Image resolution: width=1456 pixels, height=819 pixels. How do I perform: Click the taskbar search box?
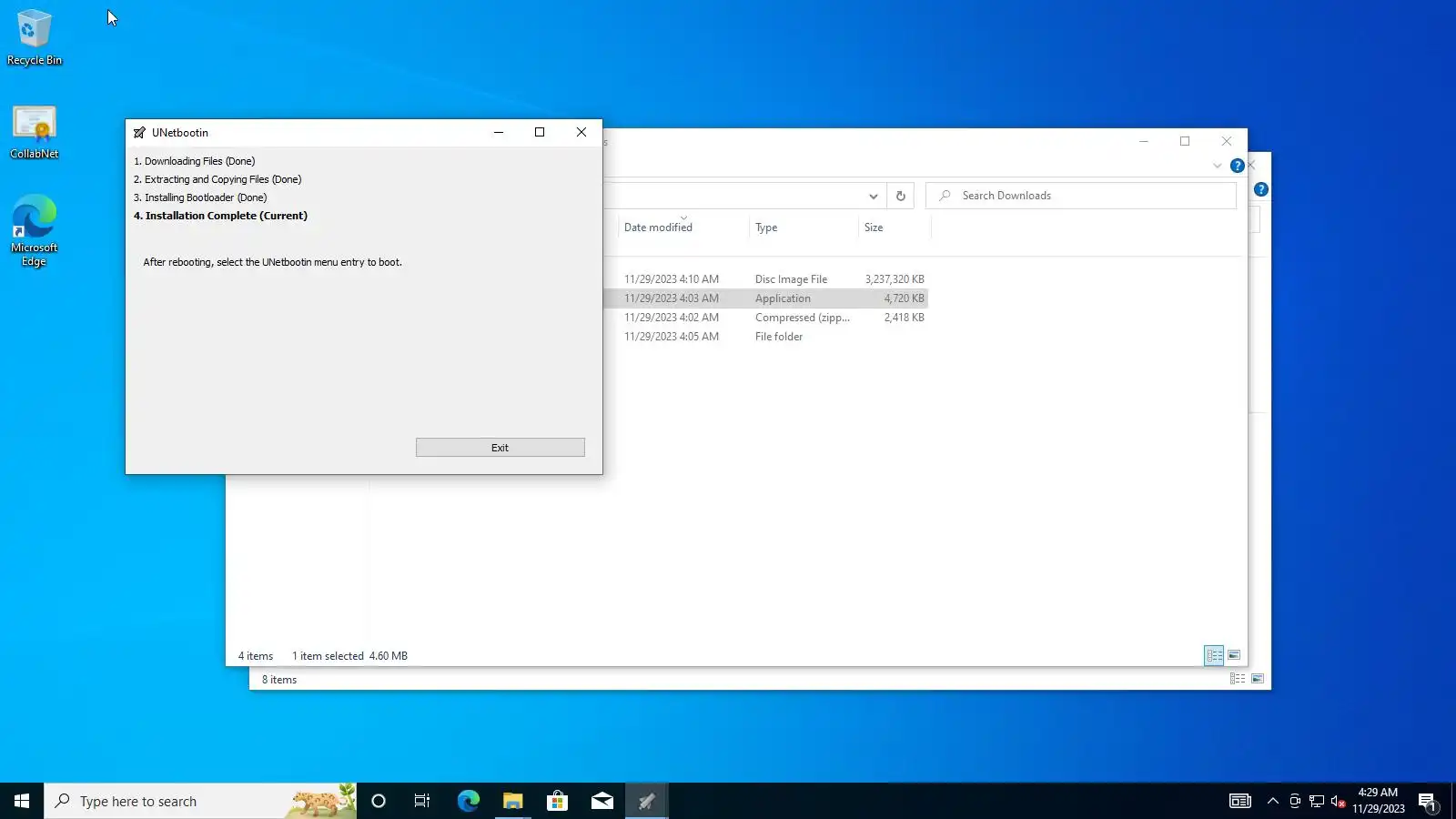[x=200, y=801]
